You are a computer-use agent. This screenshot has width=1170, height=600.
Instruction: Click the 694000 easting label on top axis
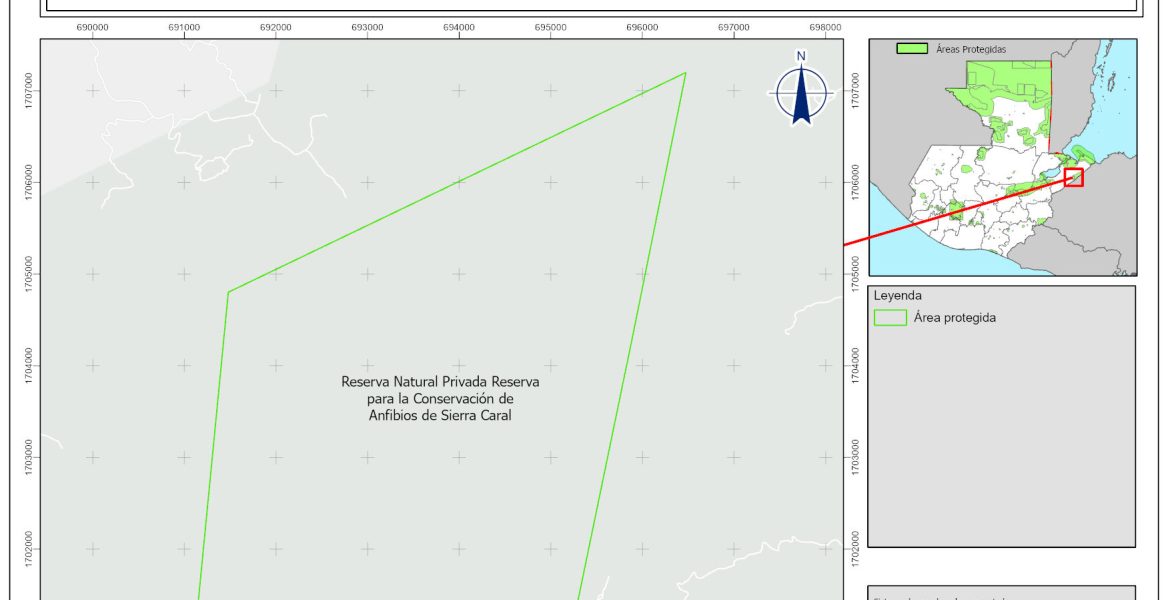pyautogui.click(x=459, y=27)
